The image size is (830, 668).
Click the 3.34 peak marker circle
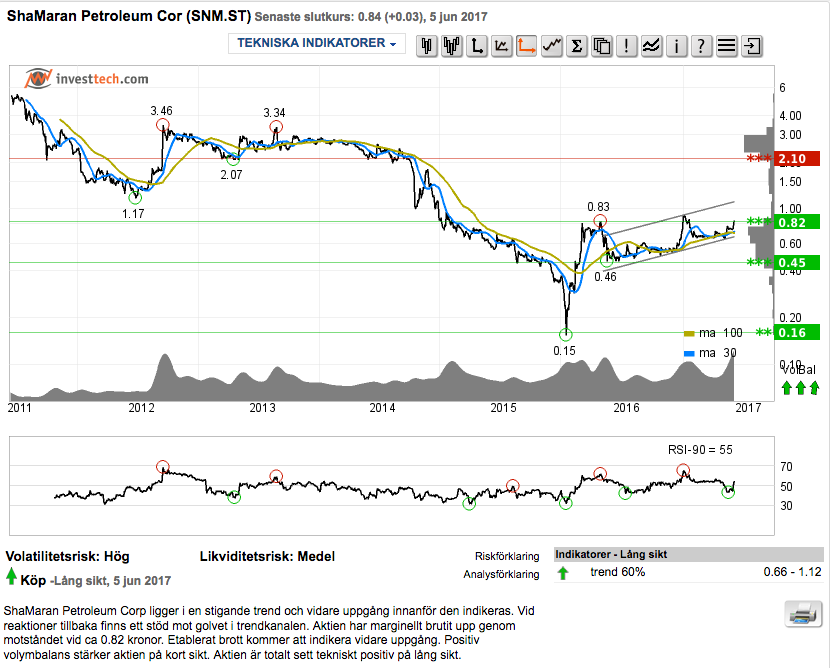coord(276,127)
